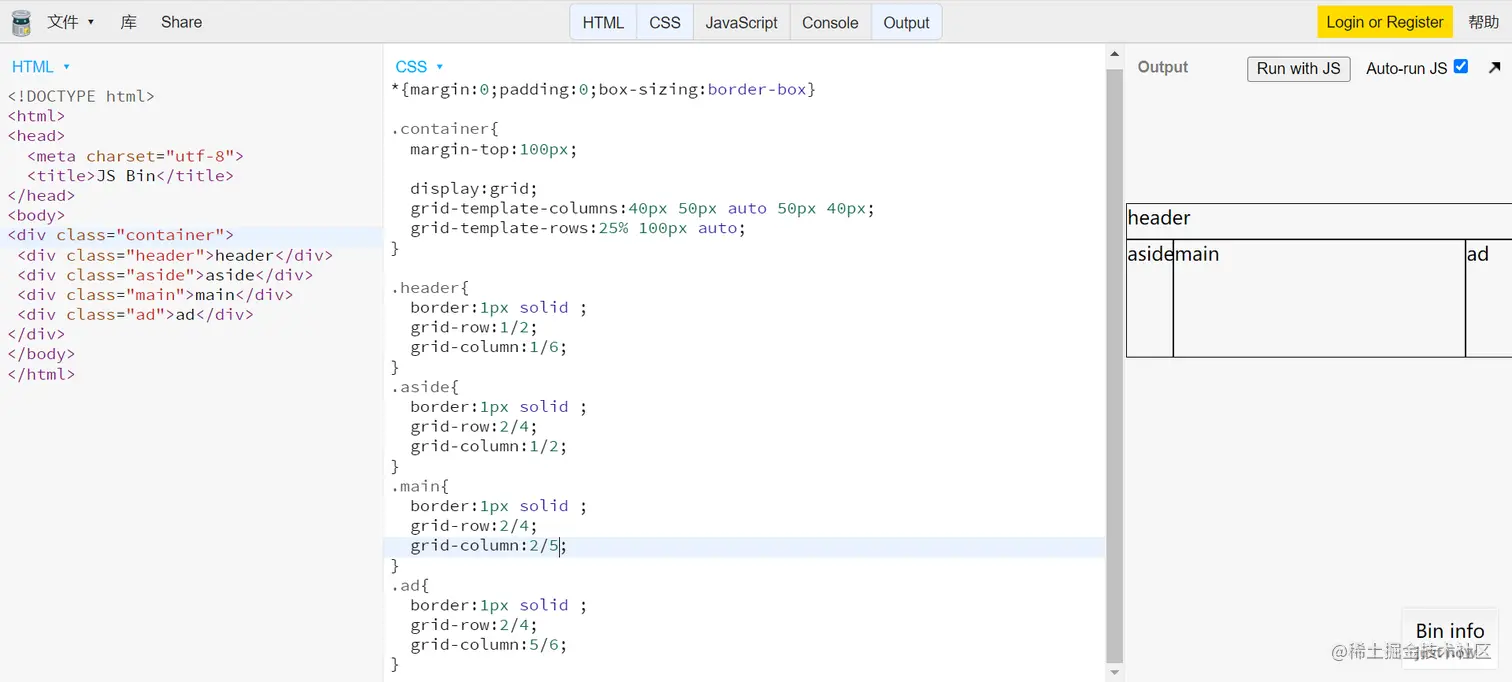The height and width of the screenshot is (682, 1512).
Task: Expand the CSS panel processor dropdown
Action: (419, 67)
